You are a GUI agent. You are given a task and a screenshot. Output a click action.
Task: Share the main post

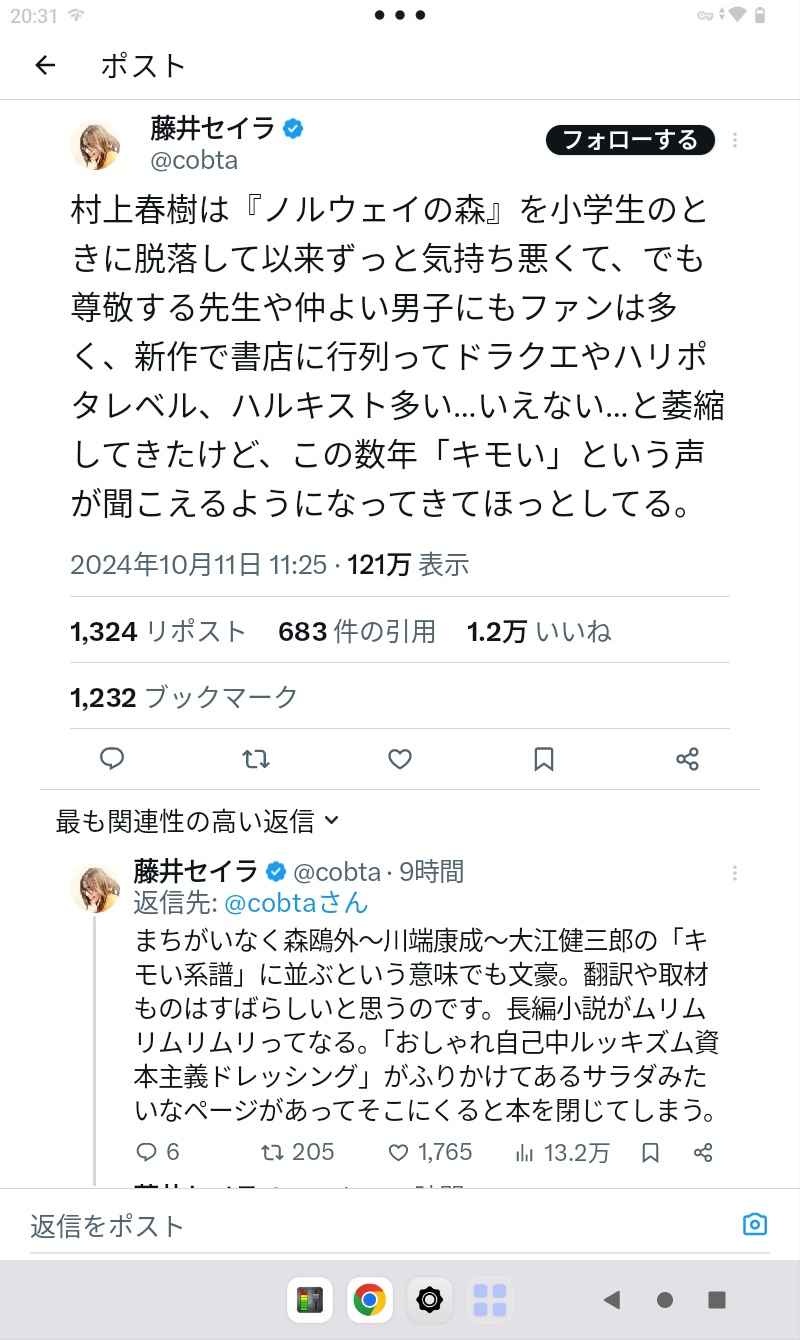[687, 759]
